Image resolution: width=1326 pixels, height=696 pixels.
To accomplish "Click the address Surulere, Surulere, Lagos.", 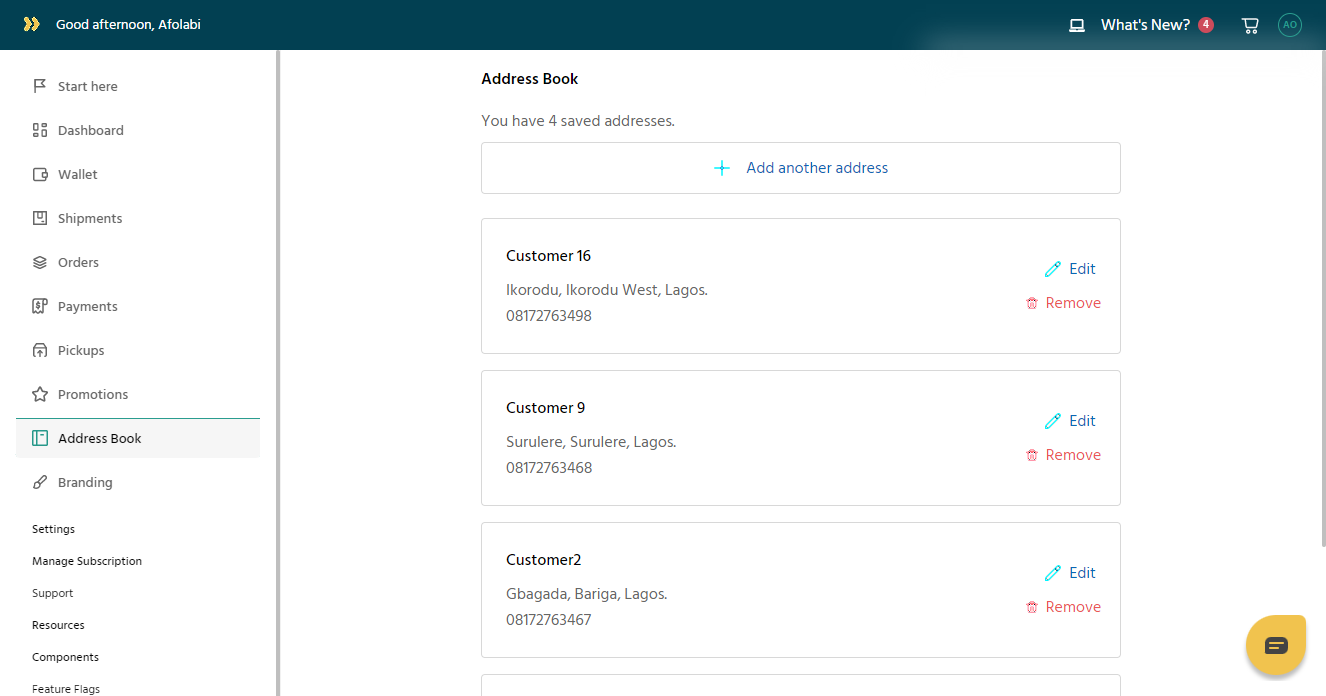I will 591,442.
